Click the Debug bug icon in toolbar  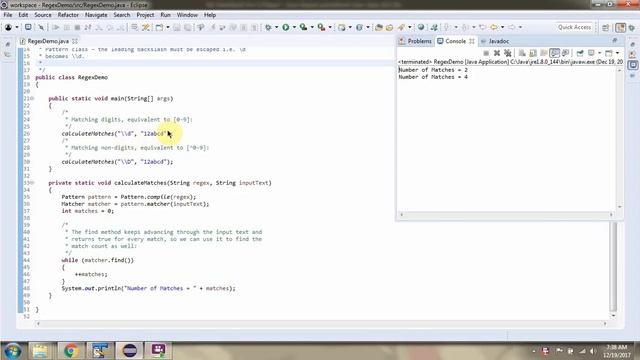click(x=268, y=27)
